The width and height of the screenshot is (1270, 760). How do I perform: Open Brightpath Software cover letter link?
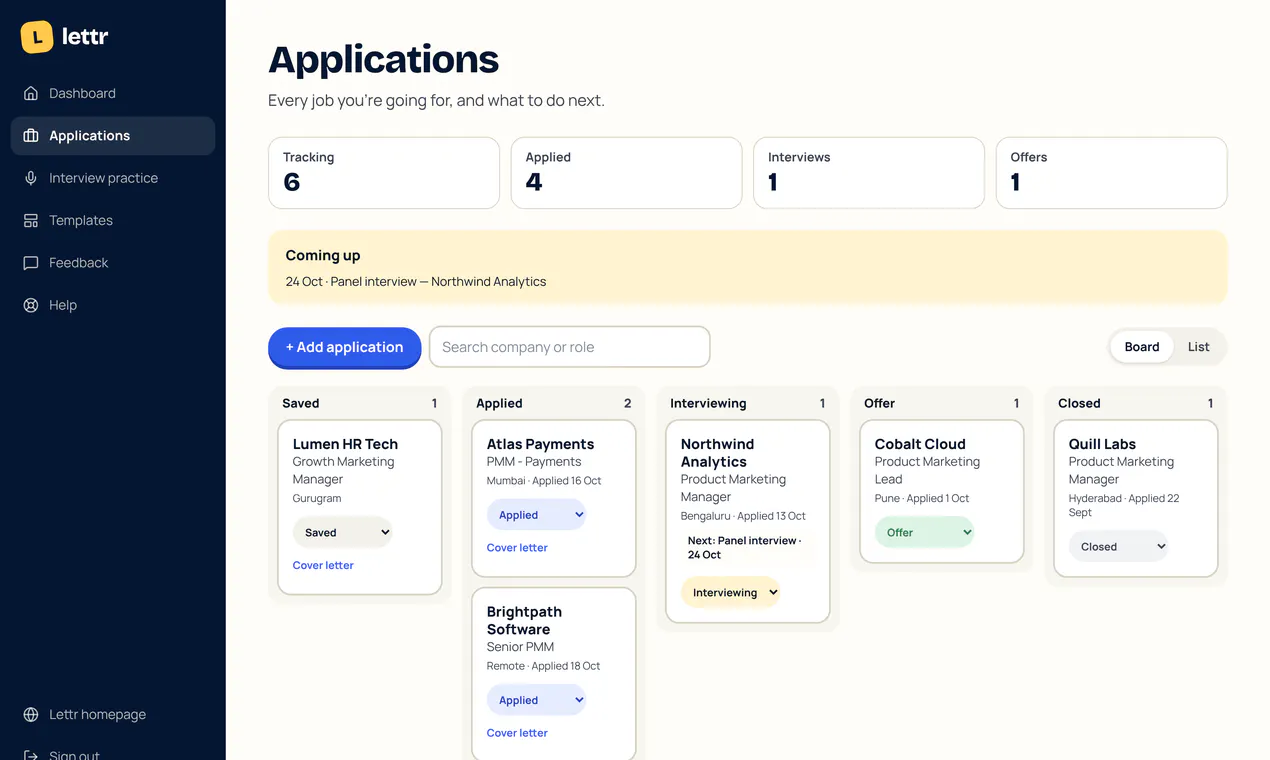coord(517,733)
